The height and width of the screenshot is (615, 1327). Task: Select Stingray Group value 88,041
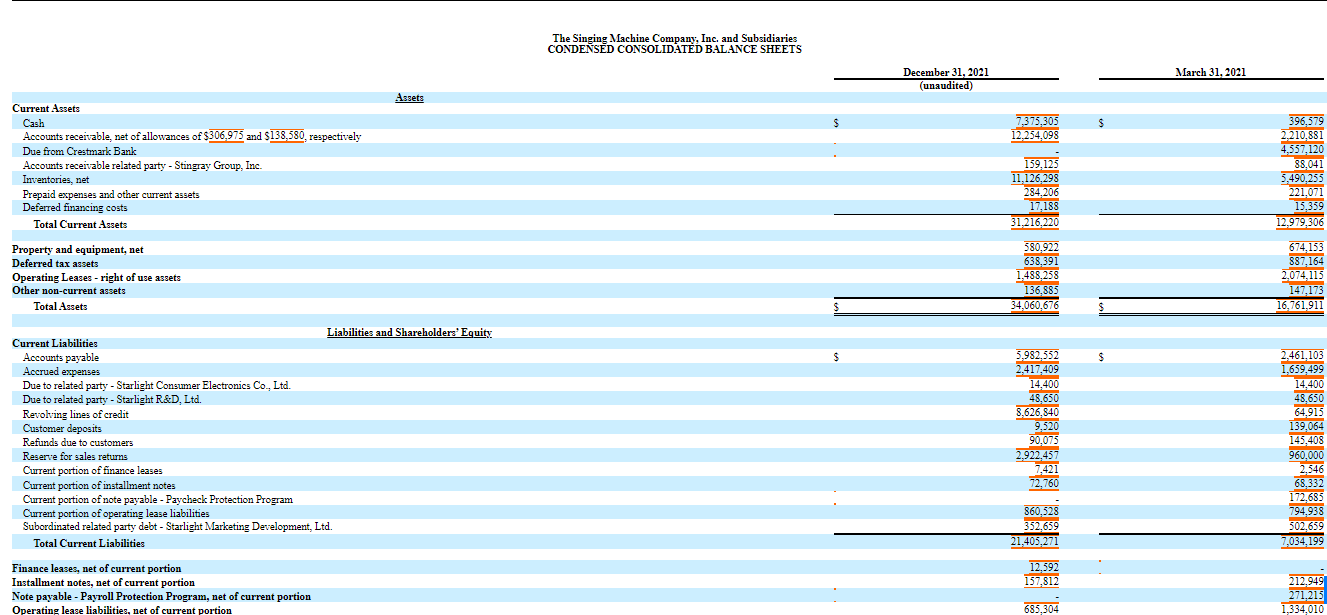click(x=1308, y=164)
